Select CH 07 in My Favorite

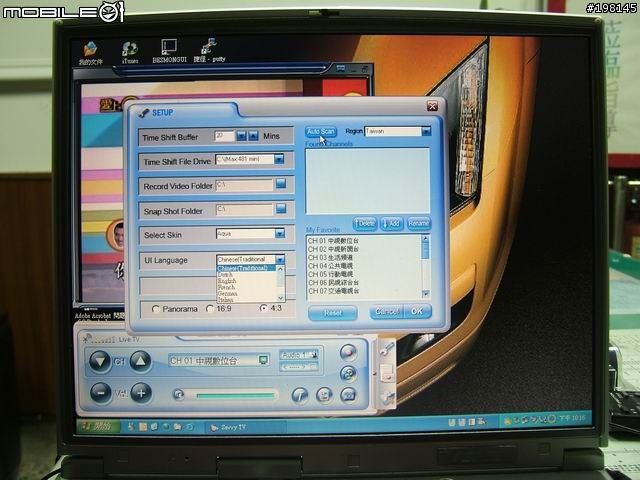334,291
